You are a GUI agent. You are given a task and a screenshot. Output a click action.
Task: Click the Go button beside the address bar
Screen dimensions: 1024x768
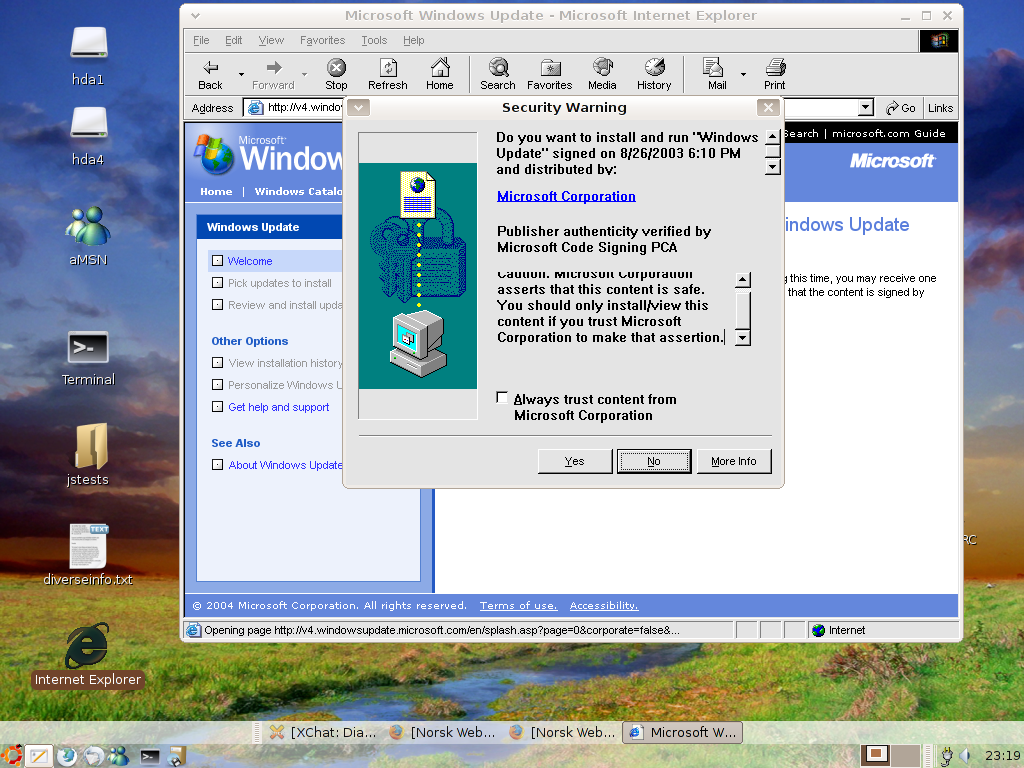pyautogui.click(x=900, y=108)
